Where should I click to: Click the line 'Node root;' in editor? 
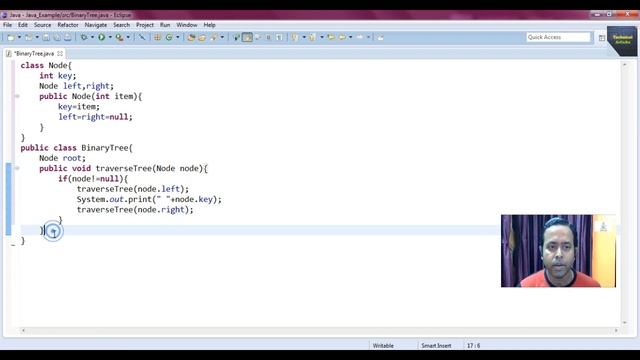[x=62, y=158]
